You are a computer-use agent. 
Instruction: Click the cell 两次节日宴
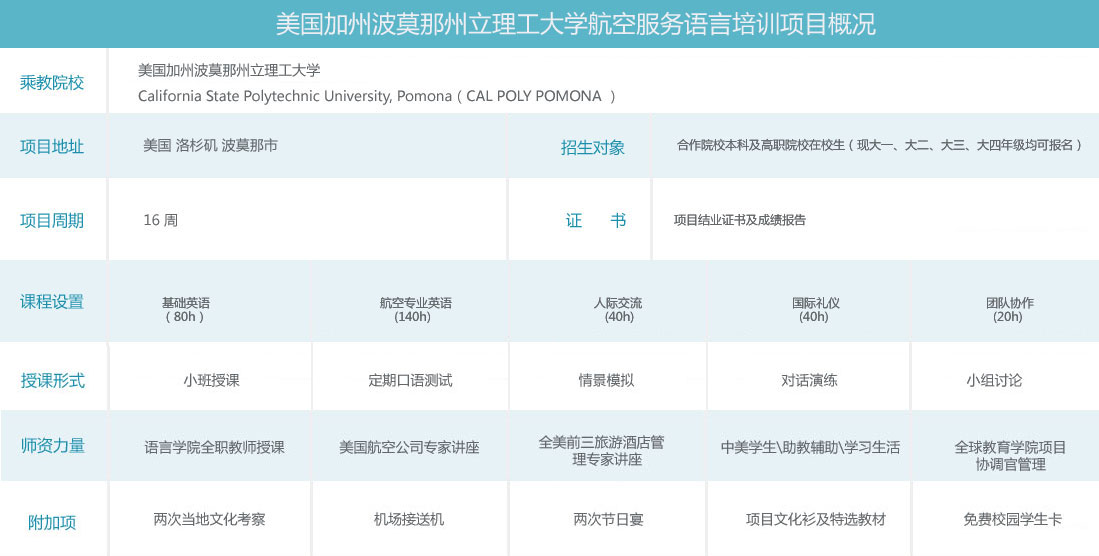click(x=608, y=520)
